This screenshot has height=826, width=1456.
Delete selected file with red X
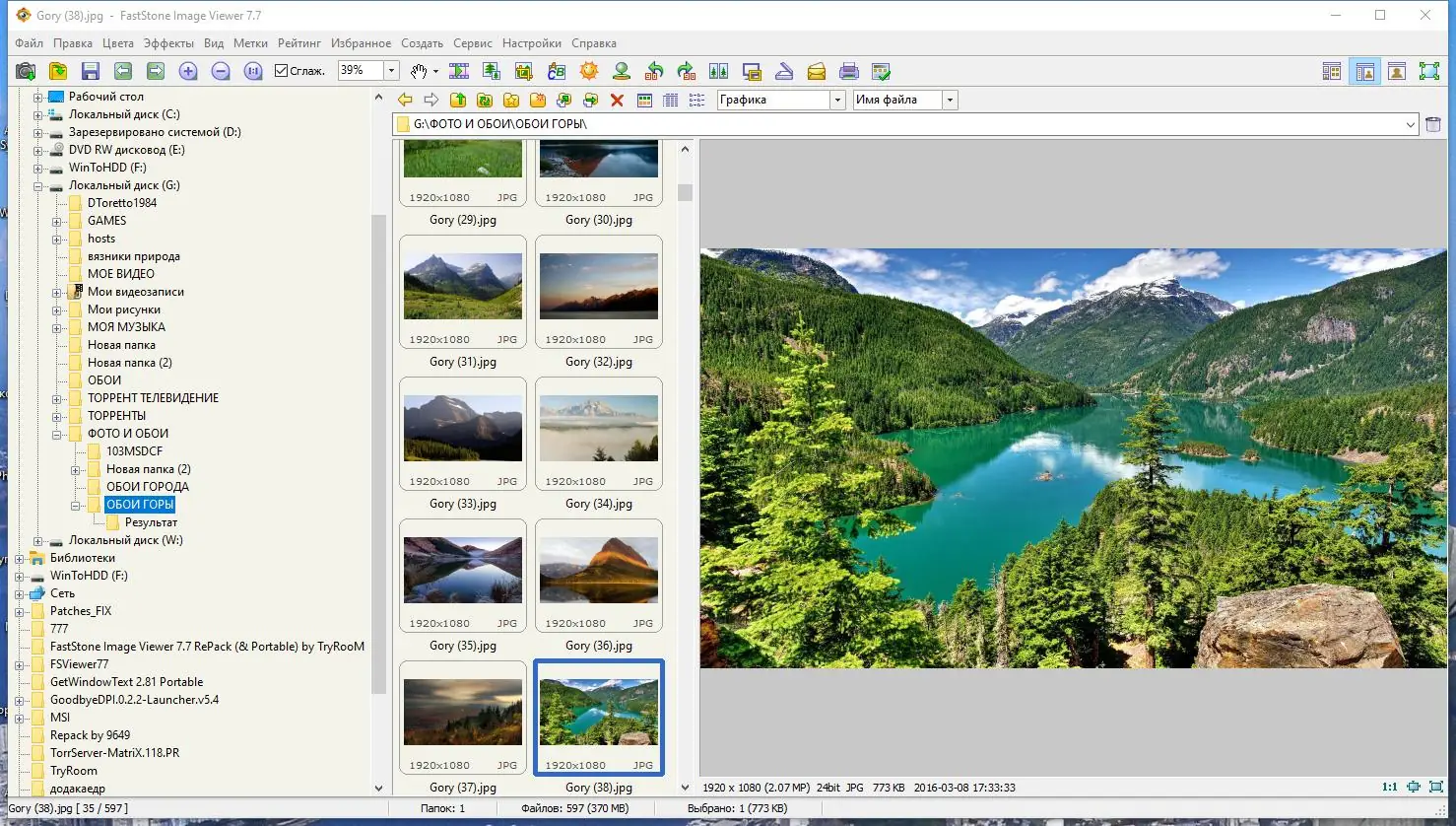coord(618,100)
